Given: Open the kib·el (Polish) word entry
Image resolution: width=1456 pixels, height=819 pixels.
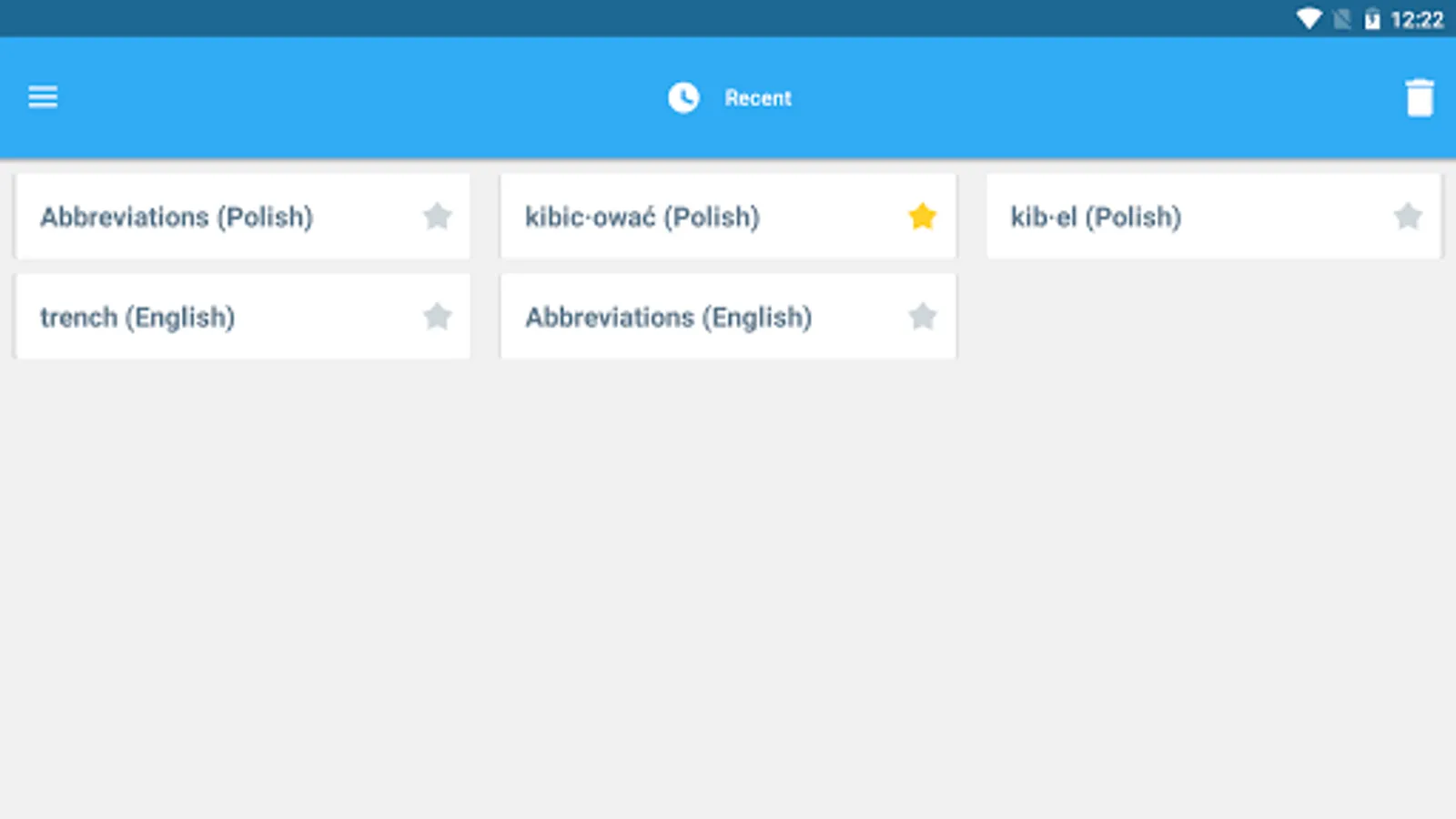Looking at the screenshot, I should tap(1096, 217).
